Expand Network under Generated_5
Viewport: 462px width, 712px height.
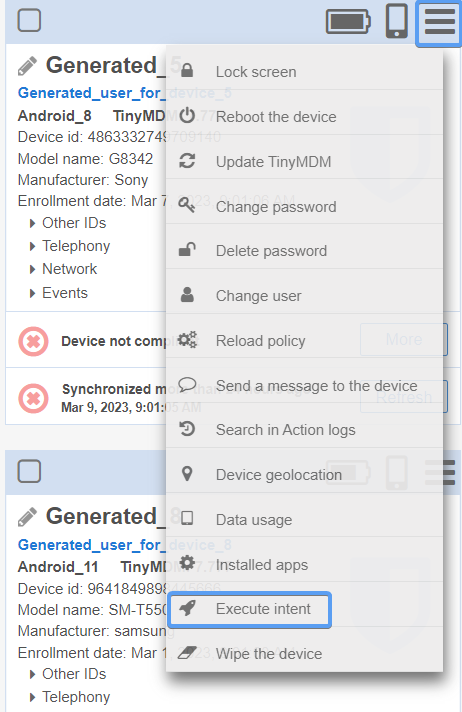click(63, 269)
